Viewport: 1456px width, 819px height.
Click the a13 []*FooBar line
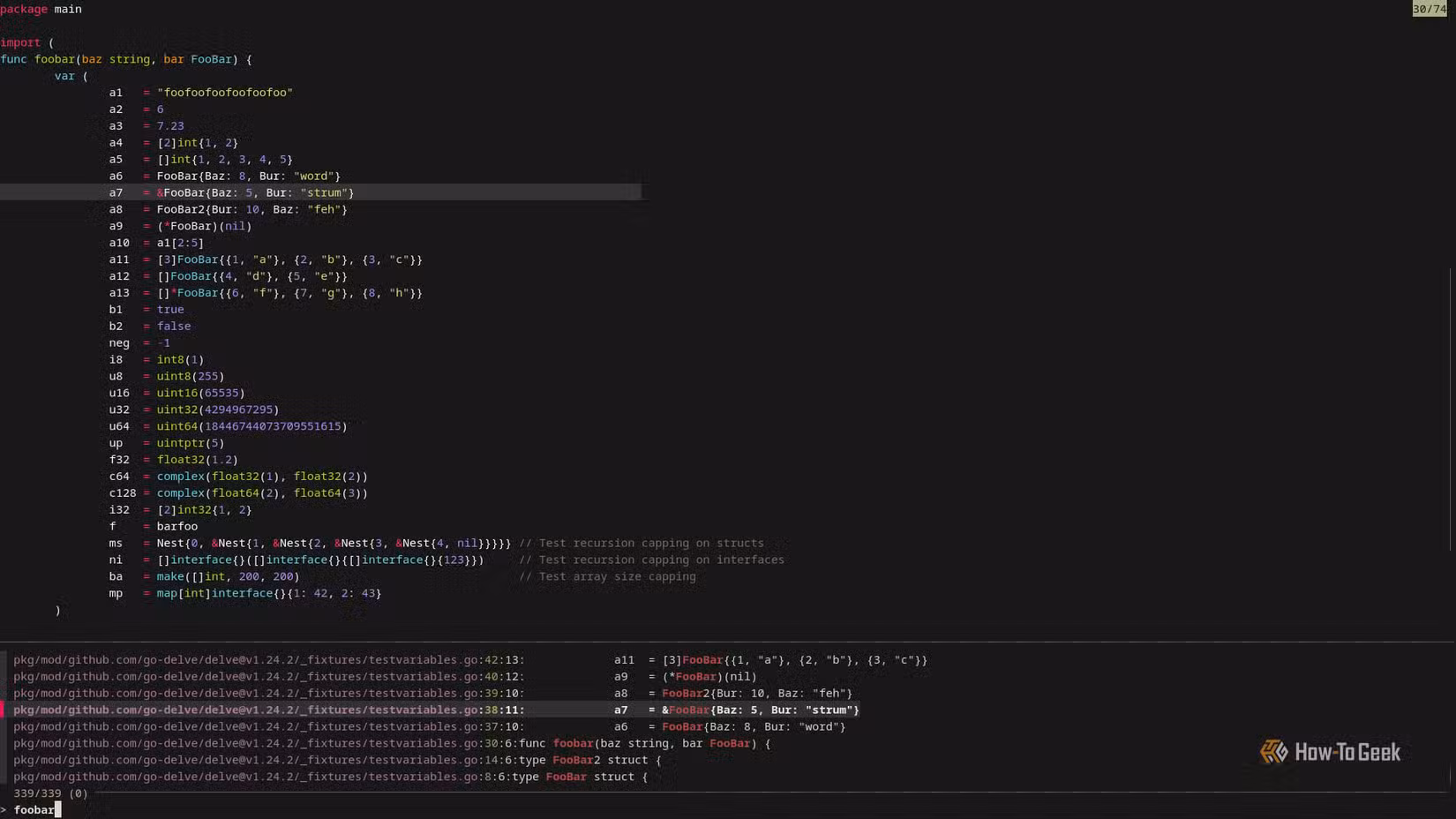[x=266, y=293]
